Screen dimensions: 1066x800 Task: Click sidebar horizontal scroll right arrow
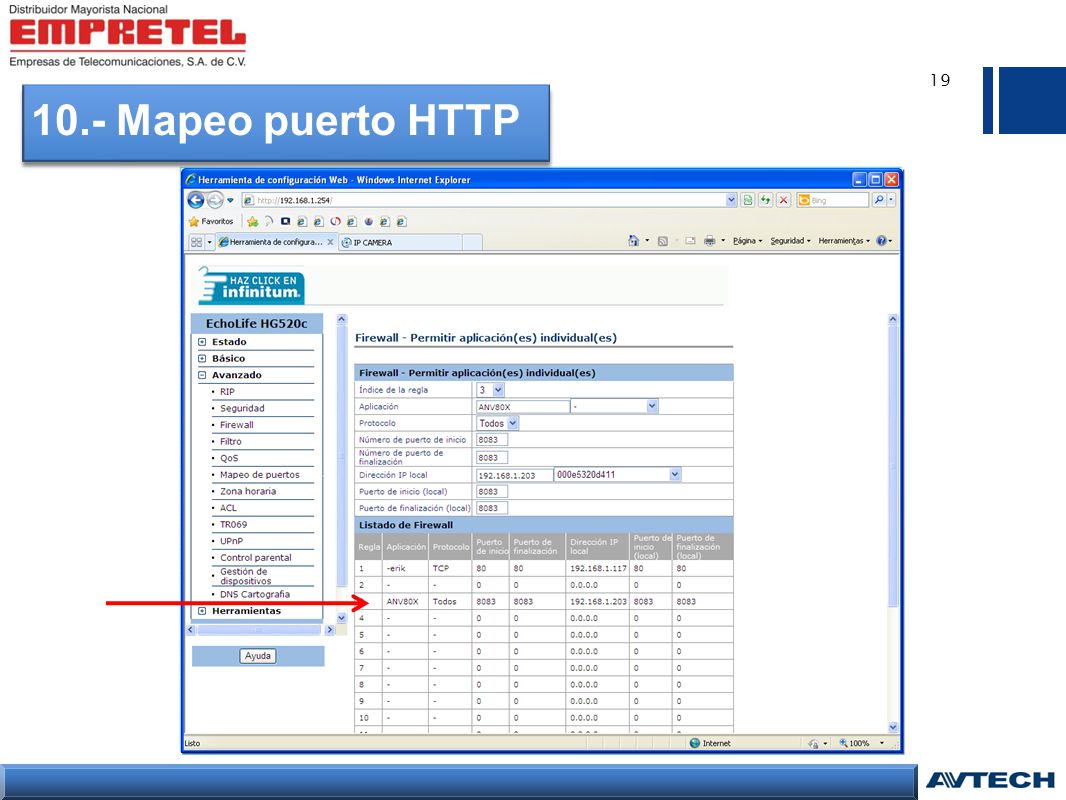[x=330, y=630]
